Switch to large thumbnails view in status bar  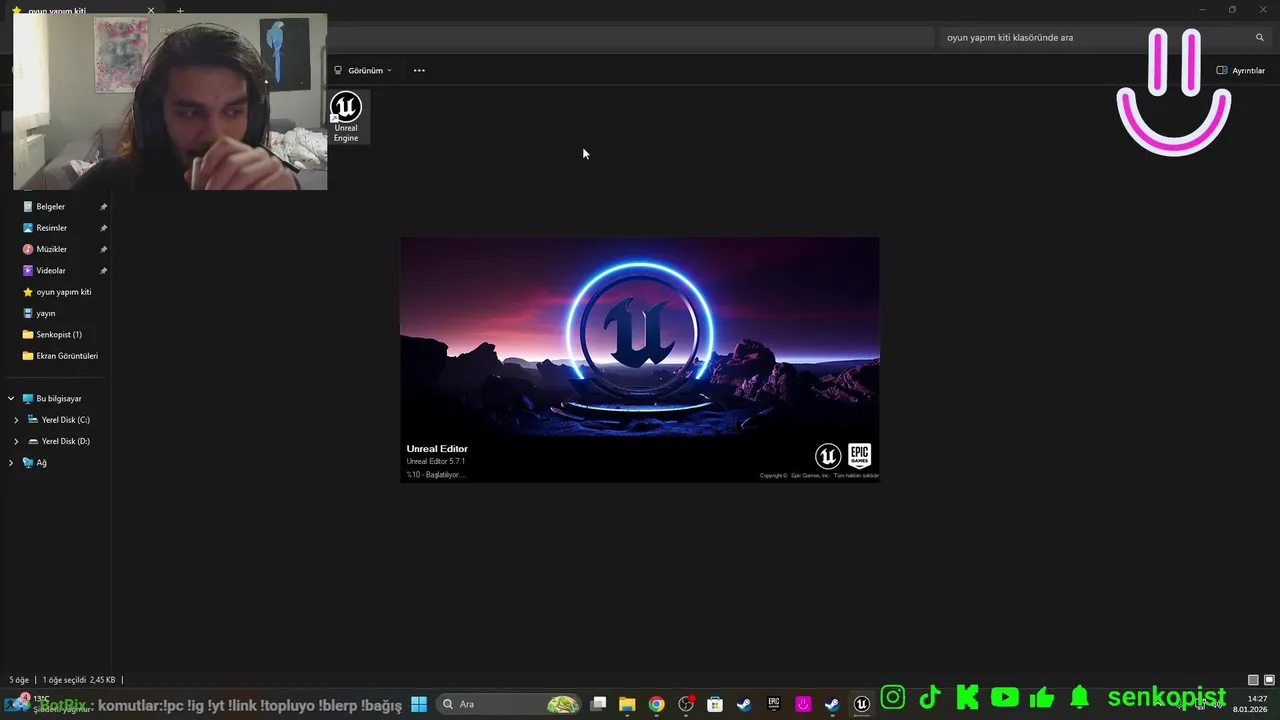[x=1268, y=680]
